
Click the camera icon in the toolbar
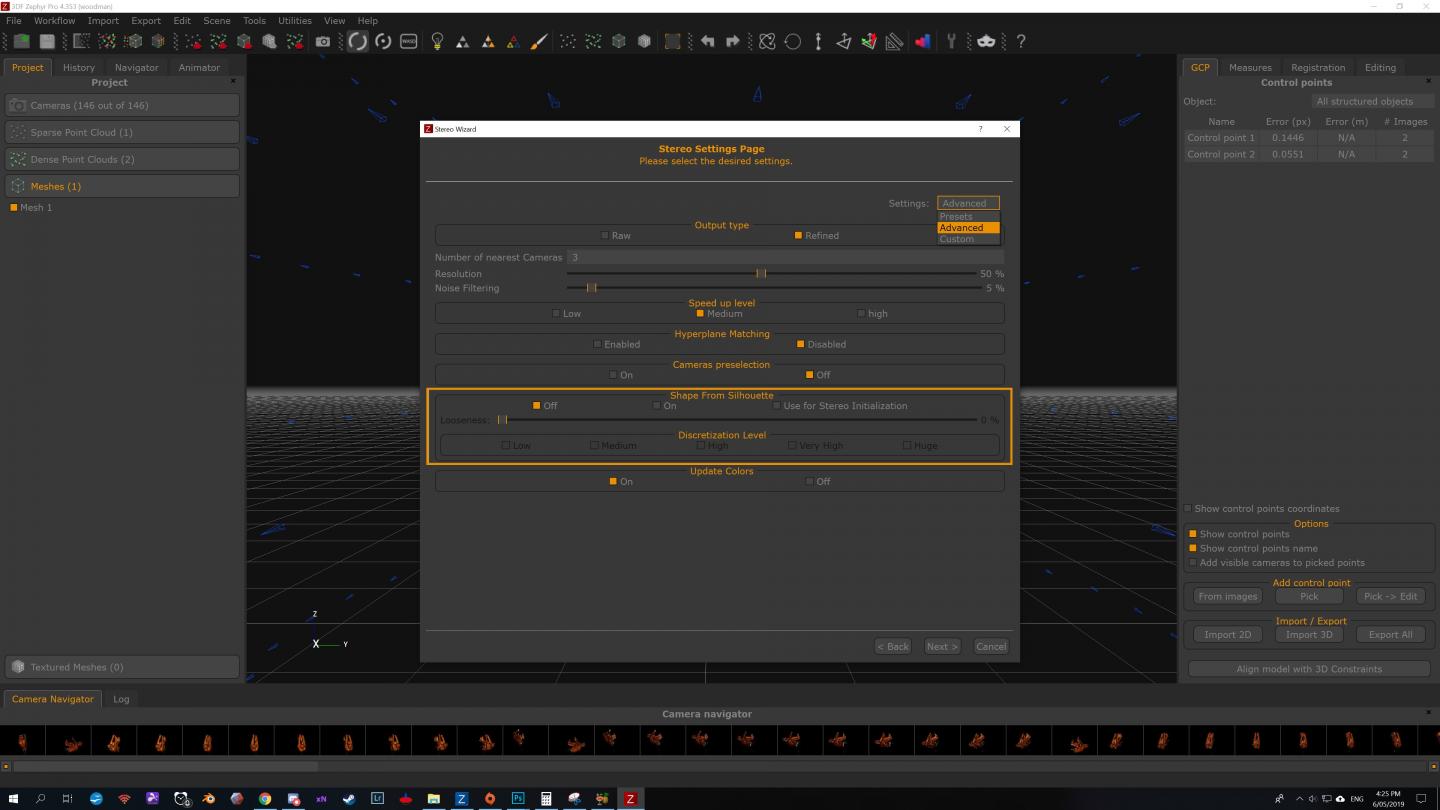click(323, 42)
